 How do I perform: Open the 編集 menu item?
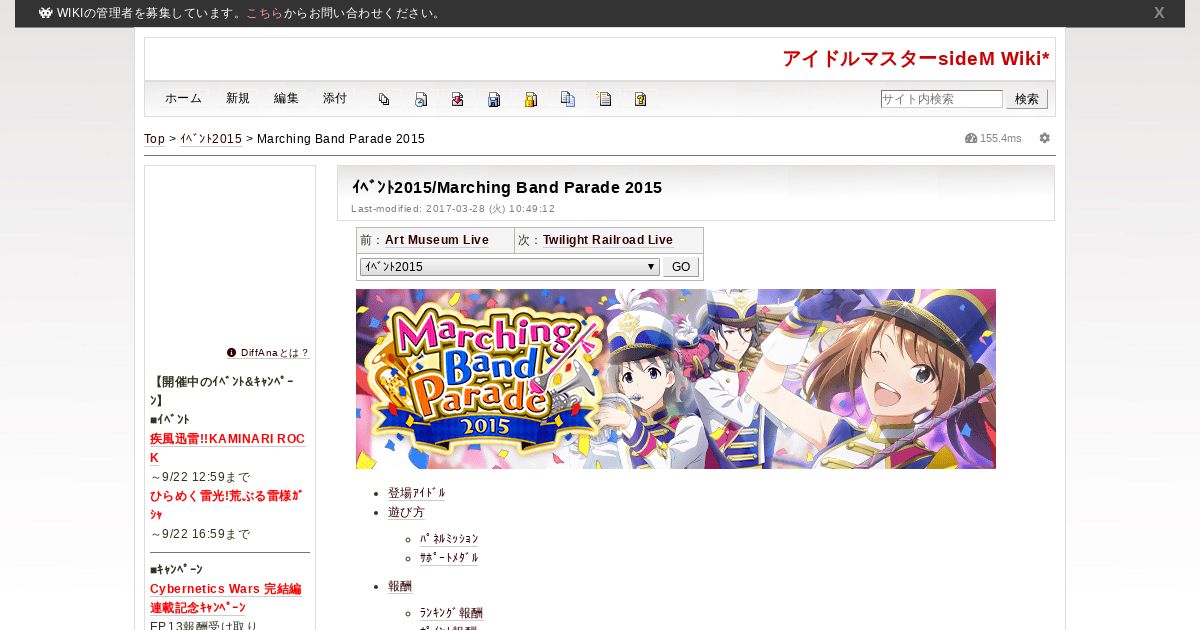(x=286, y=98)
